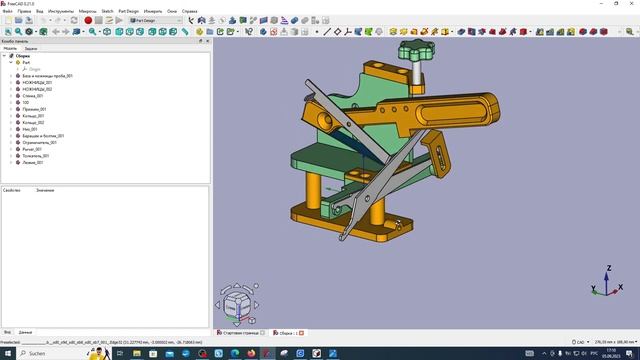
Task: Open the Part Design menu
Action: pyautogui.click(x=129, y=11)
